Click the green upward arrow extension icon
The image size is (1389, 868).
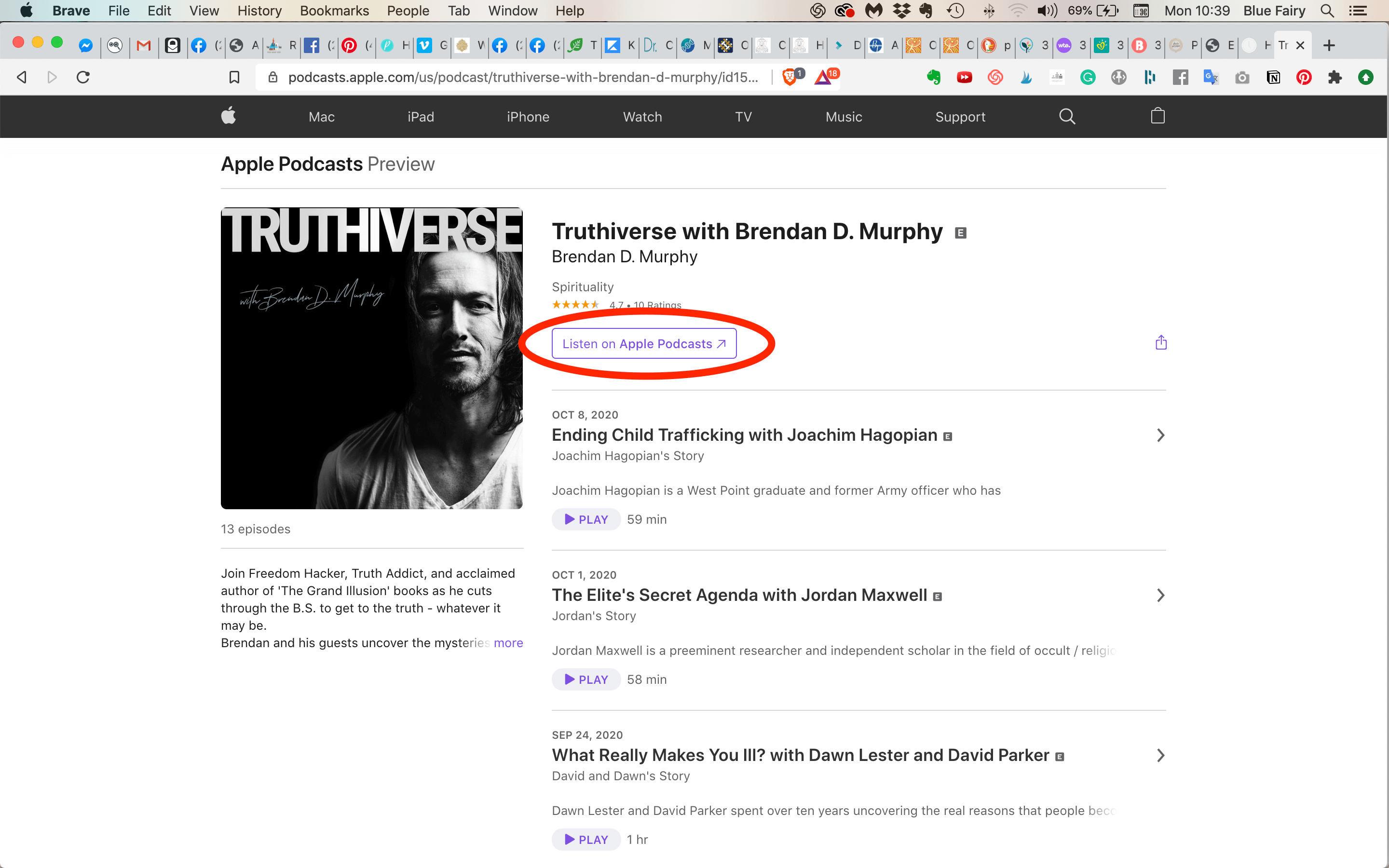pos(1366,77)
